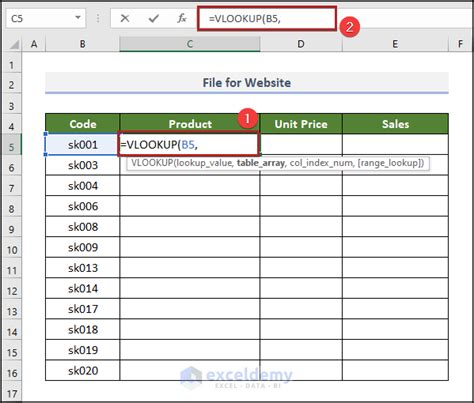This screenshot has width=474, height=403.
Task: Select the empty Unit Price cell for sk008
Action: tap(301, 227)
